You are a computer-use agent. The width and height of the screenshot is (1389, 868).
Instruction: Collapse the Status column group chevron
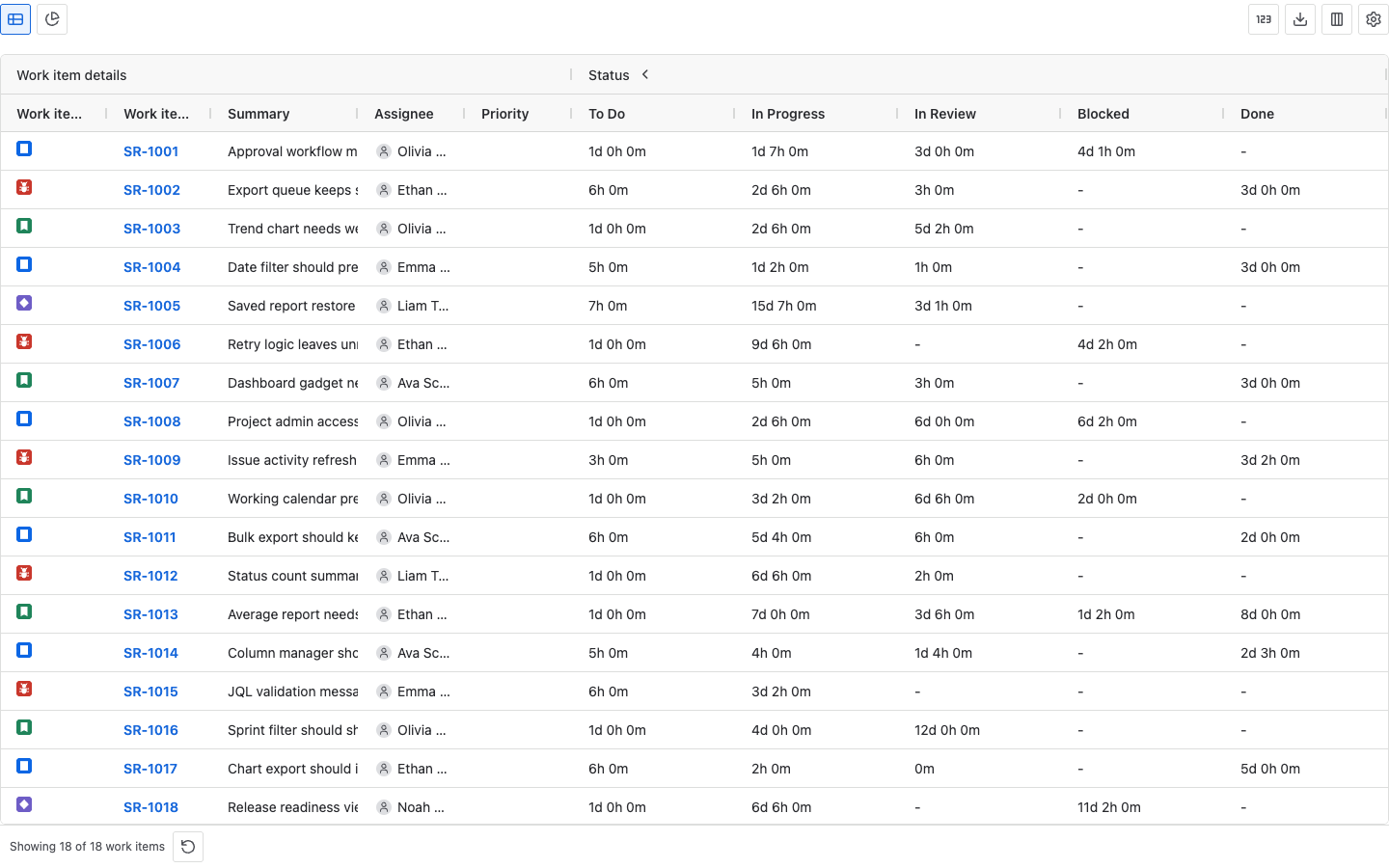tap(645, 74)
